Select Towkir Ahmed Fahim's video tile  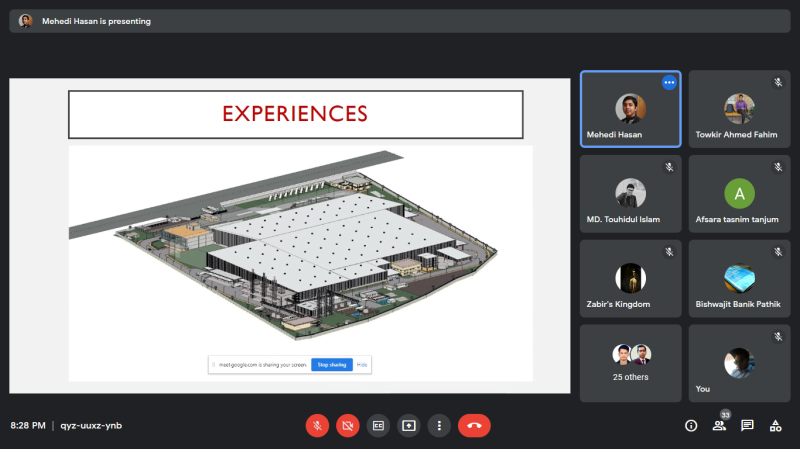(739, 108)
